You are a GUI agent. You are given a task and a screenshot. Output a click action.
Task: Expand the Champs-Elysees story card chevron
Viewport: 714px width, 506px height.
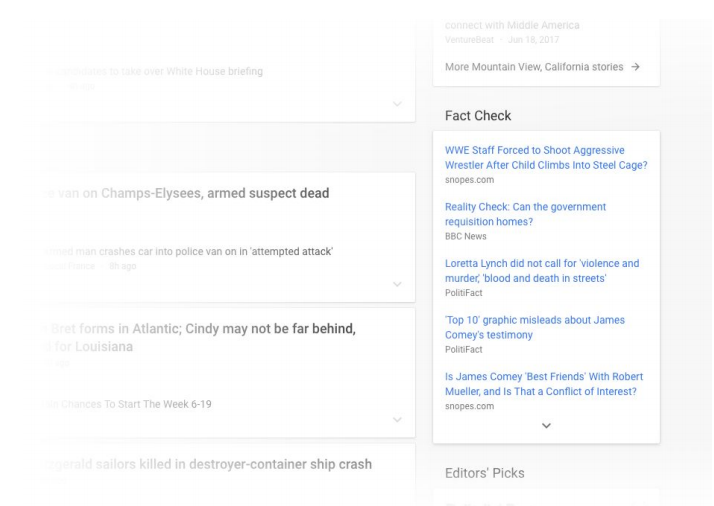tap(397, 285)
